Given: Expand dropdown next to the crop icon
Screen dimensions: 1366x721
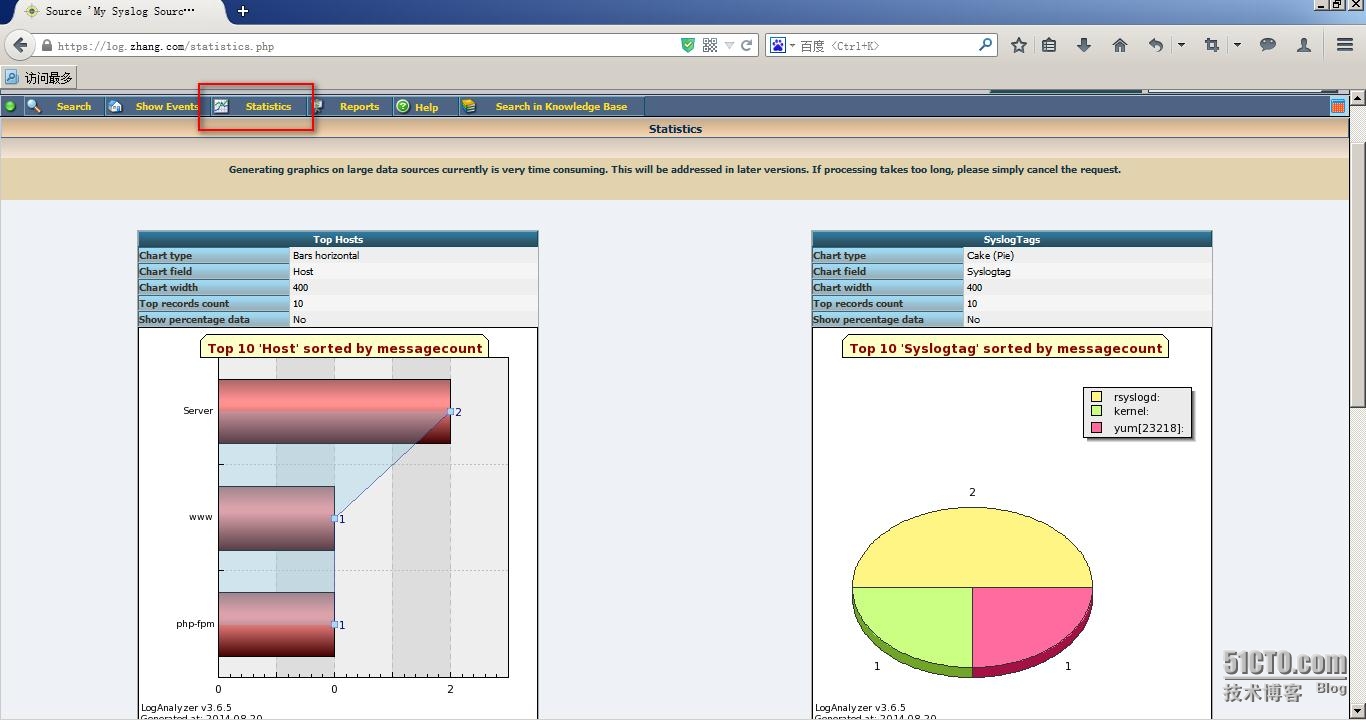Looking at the screenshot, I should (1237, 45).
